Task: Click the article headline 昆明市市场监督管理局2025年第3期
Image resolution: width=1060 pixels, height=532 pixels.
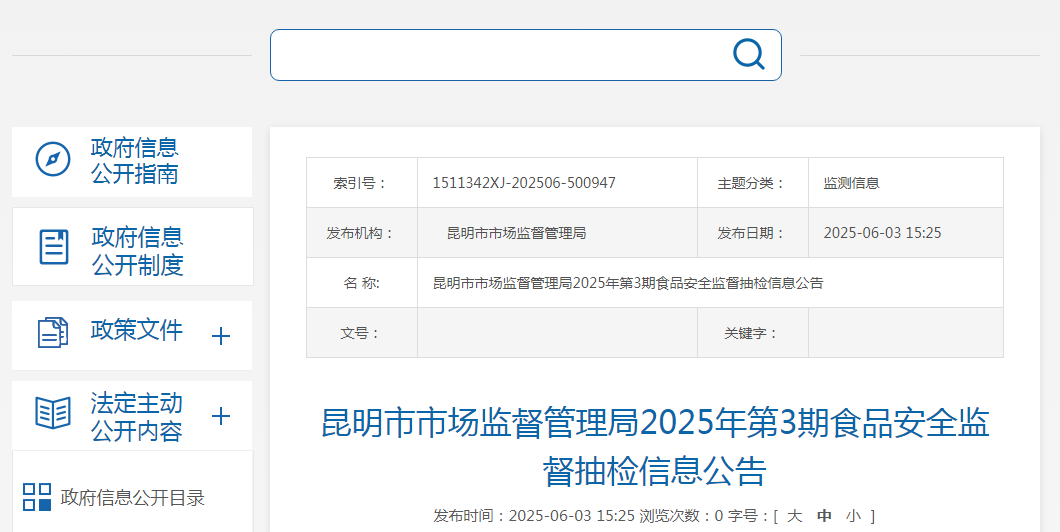Action: tap(654, 447)
